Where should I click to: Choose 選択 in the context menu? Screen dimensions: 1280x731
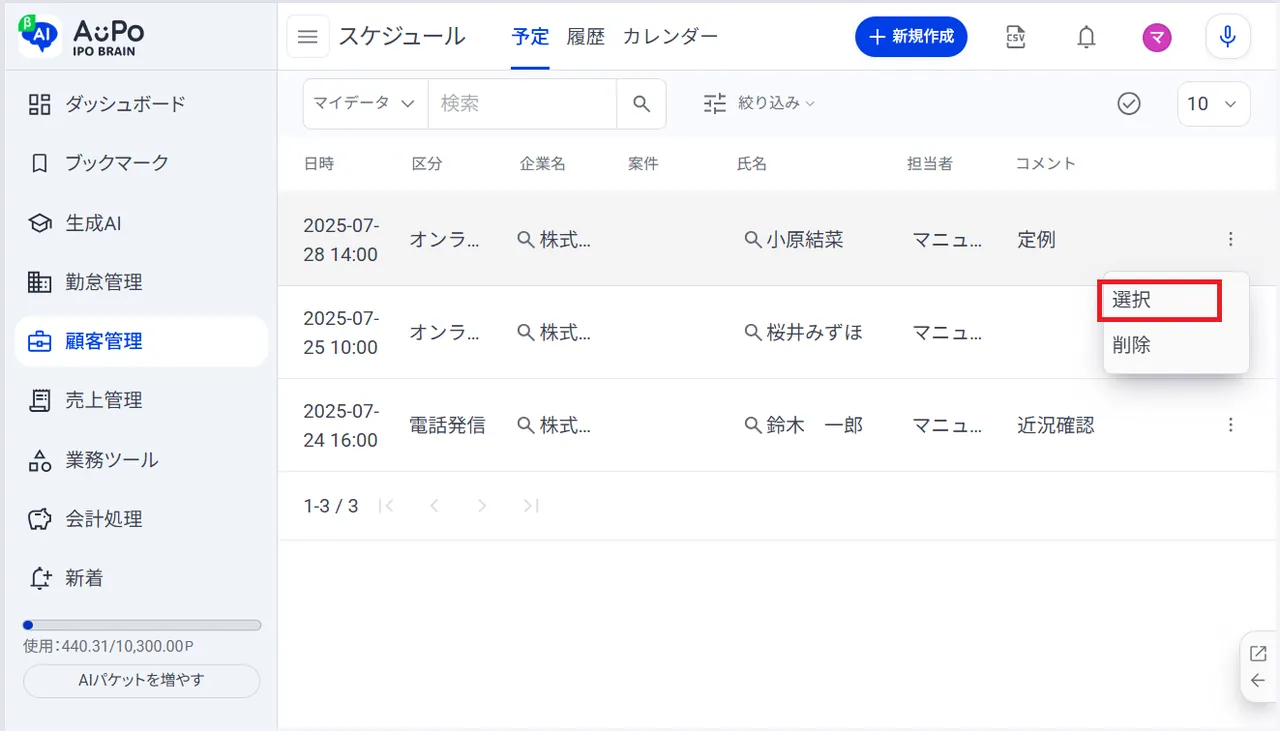click(x=1159, y=301)
